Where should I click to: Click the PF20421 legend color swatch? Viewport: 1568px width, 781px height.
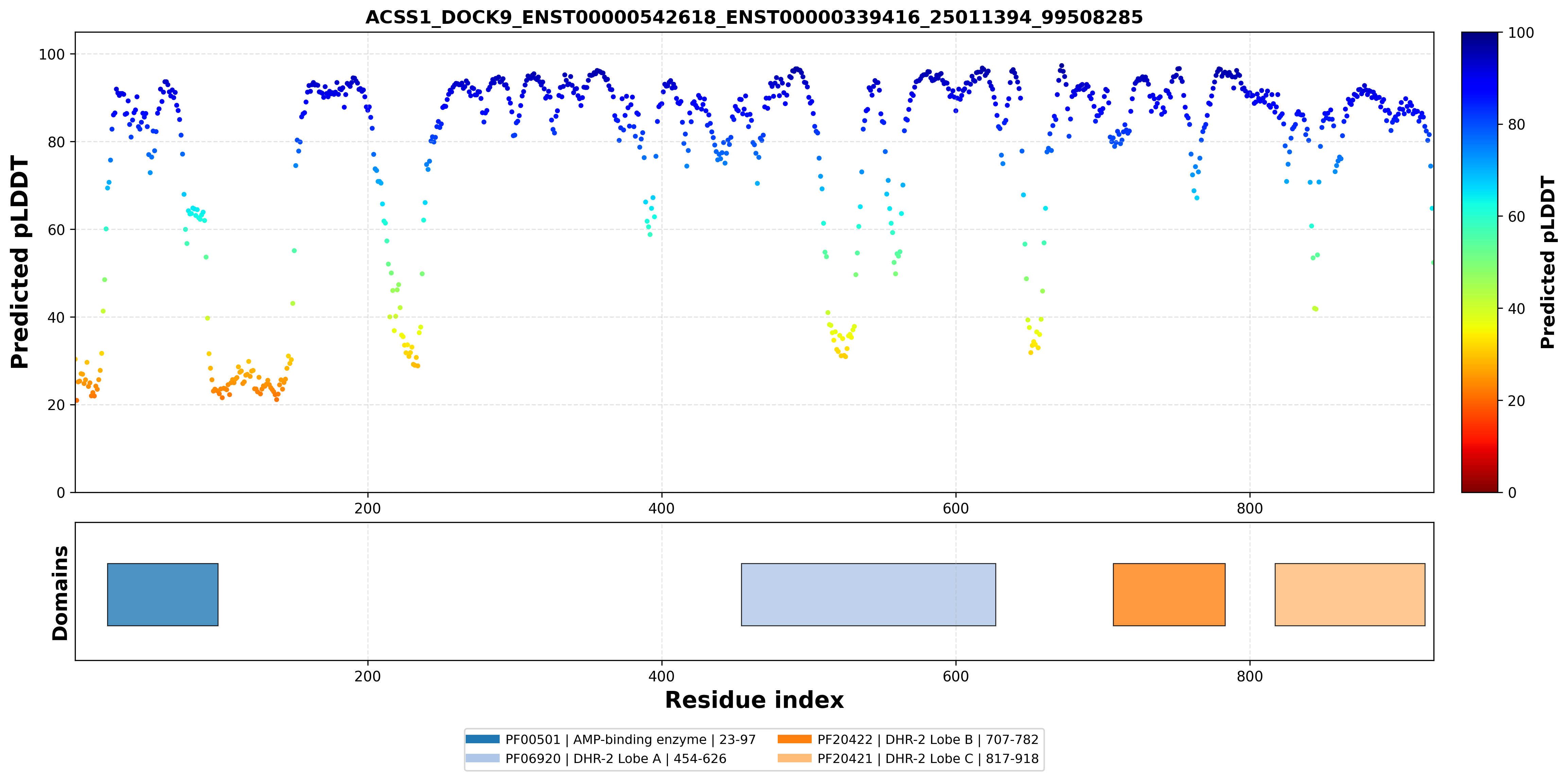click(x=794, y=758)
